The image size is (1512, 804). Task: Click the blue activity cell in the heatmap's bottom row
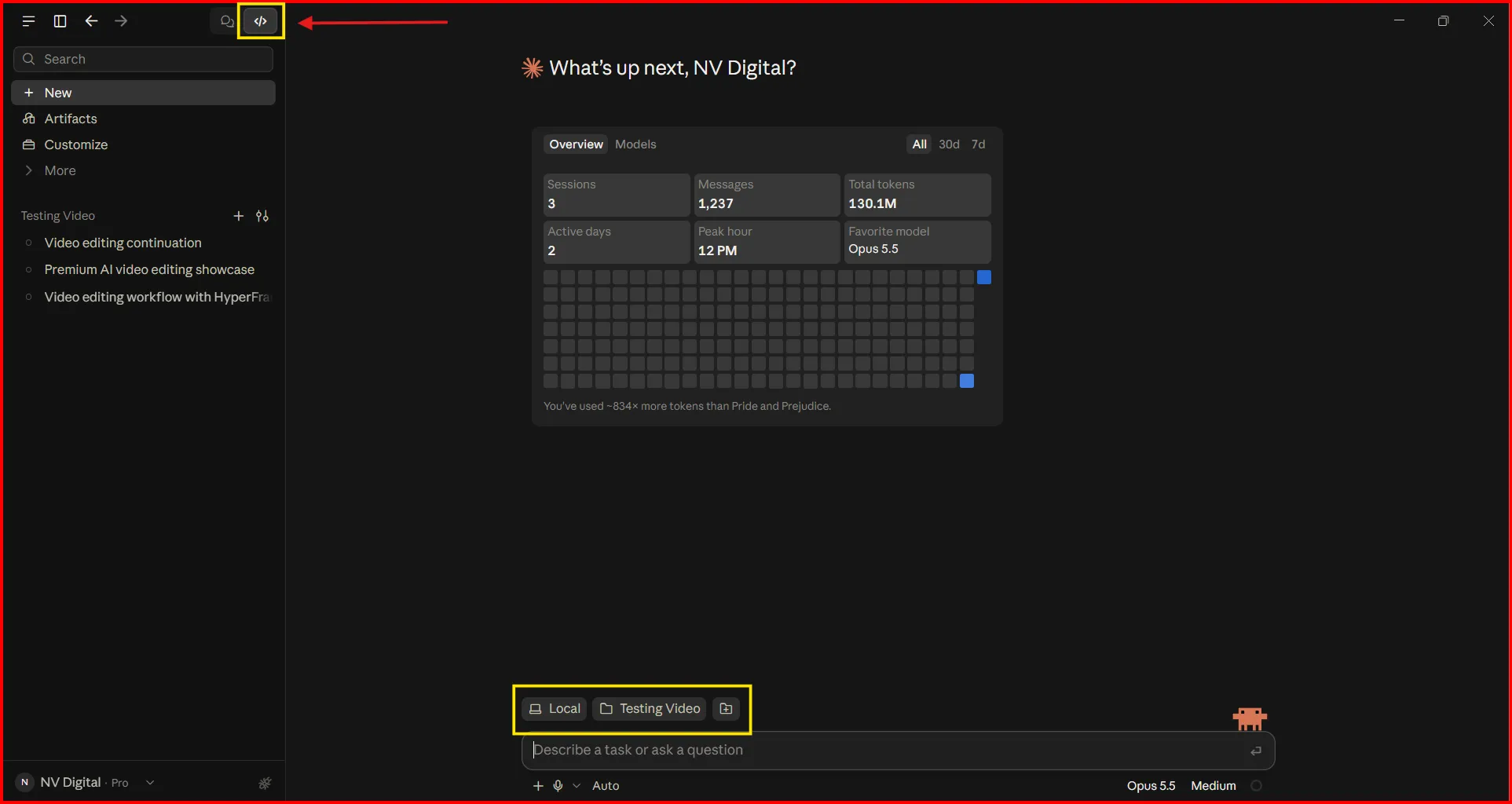(967, 381)
